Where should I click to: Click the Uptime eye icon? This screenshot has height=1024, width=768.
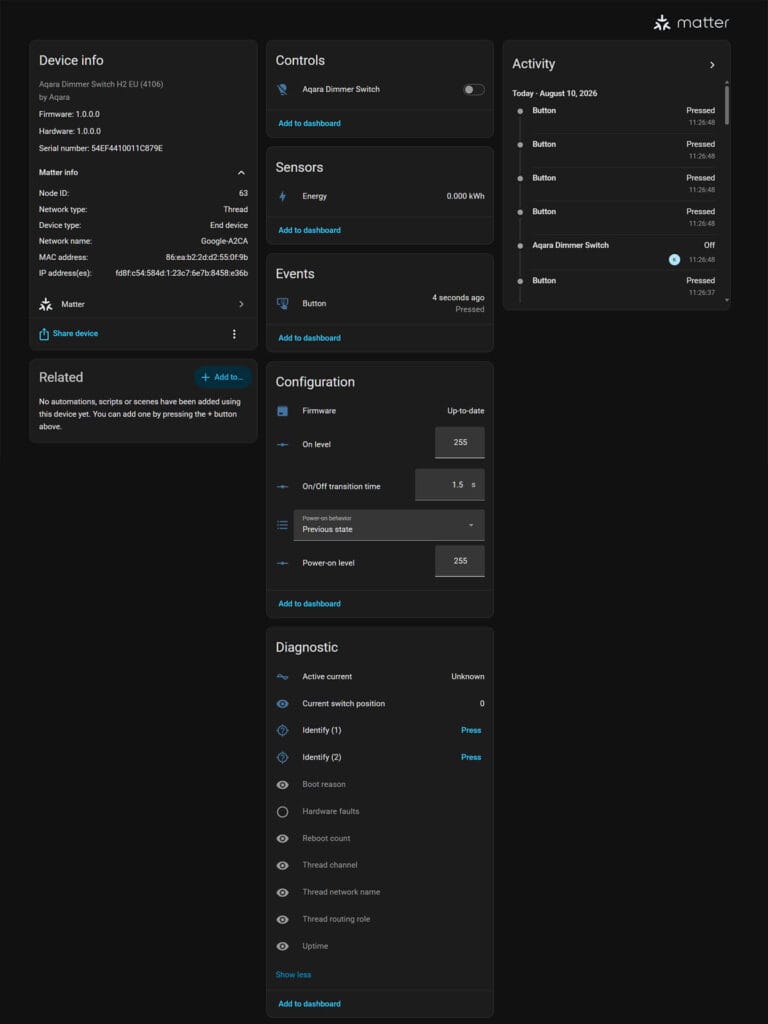click(x=282, y=946)
